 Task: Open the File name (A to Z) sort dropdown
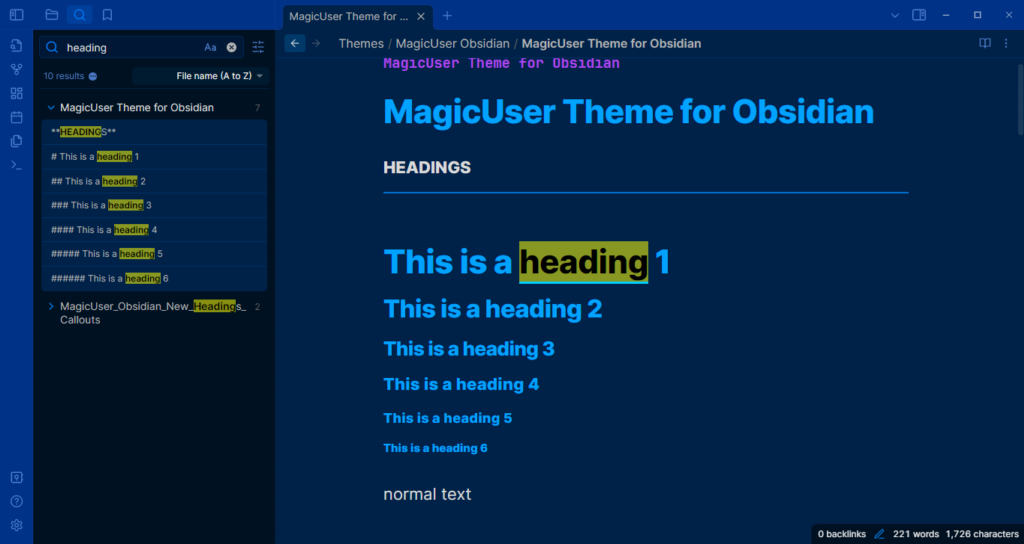click(200, 76)
